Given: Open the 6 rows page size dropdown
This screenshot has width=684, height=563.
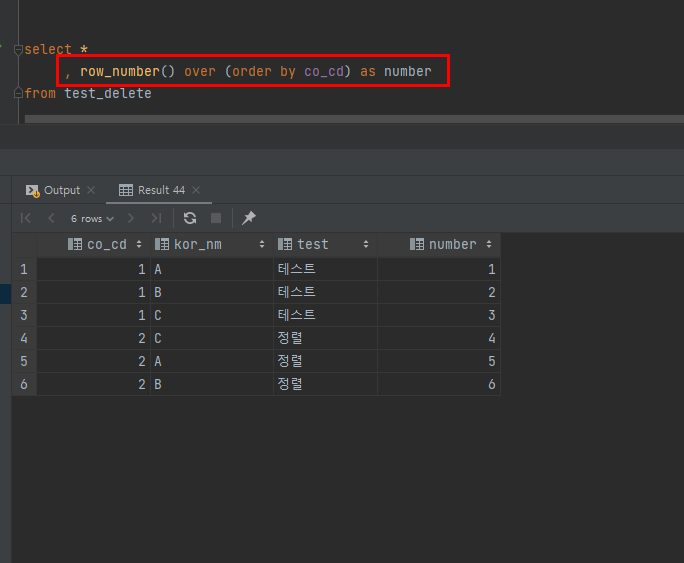Looking at the screenshot, I should pyautogui.click(x=92, y=218).
